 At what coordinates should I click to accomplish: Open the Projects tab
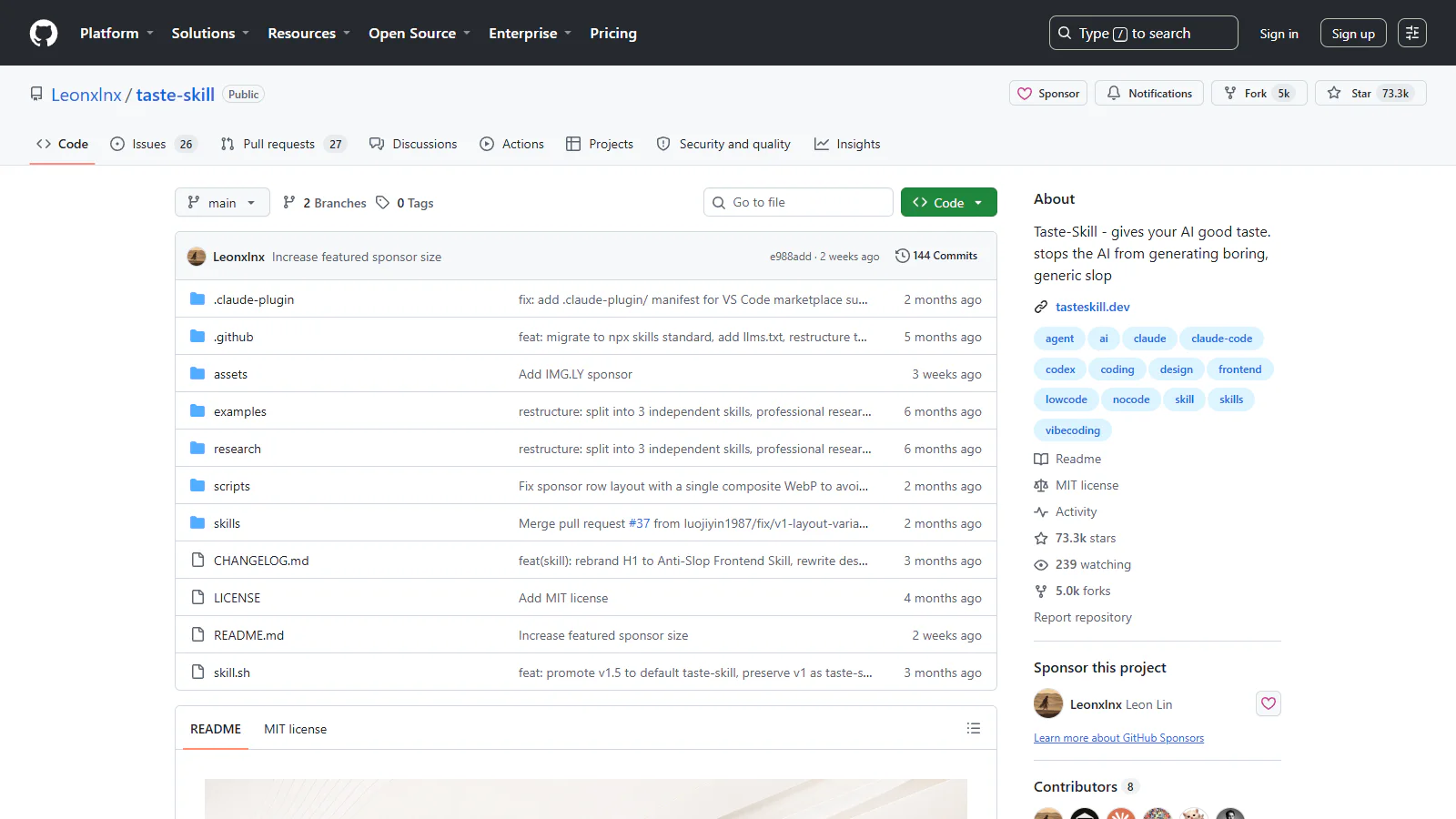tap(600, 144)
